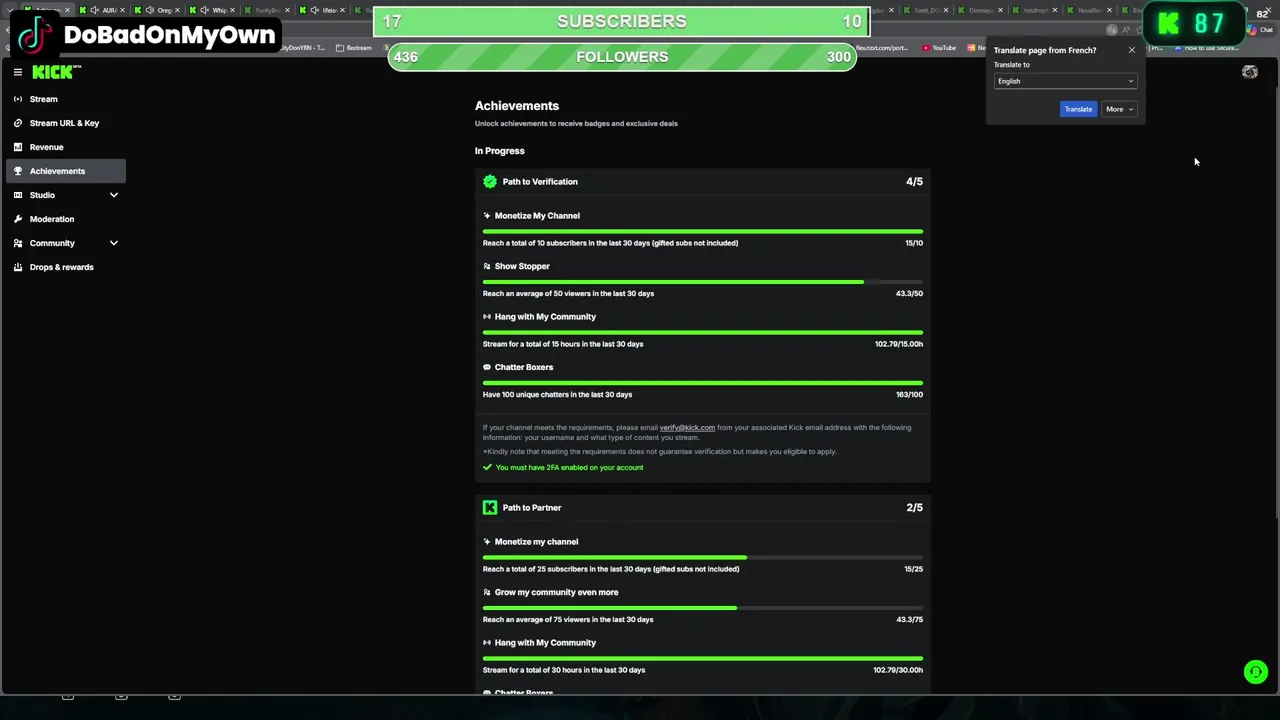Open the More options dropdown in translate popup

[x=1118, y=109]
